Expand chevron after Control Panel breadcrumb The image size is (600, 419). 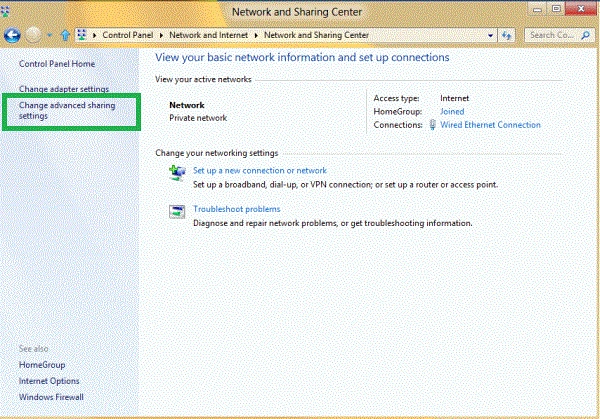[161, 36]
